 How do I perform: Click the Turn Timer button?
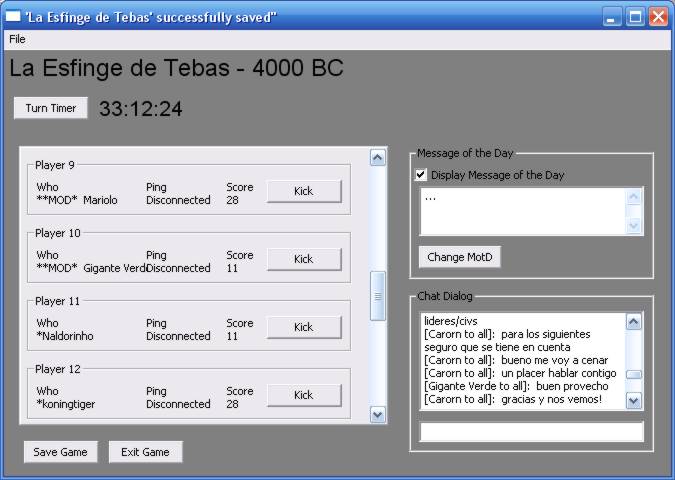tap(51, 108)
